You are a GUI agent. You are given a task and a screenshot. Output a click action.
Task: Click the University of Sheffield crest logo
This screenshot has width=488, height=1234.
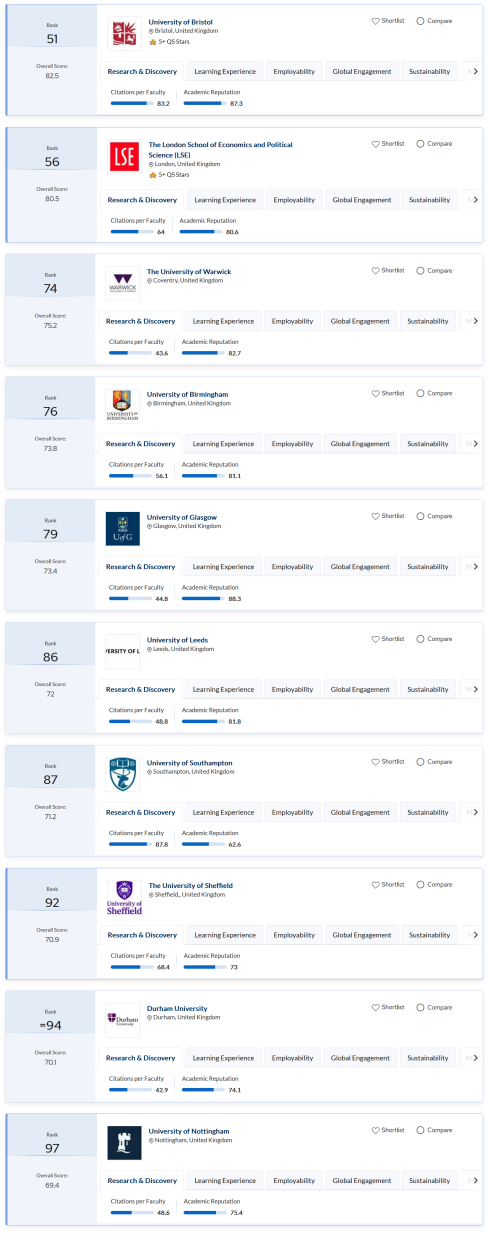[125, 897]
